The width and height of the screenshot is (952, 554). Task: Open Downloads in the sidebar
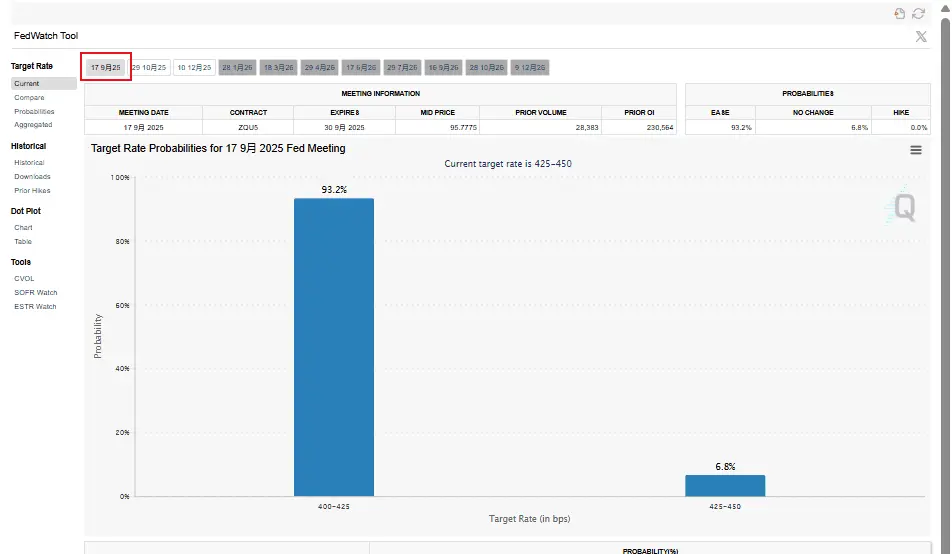pyautogui.click(x=32, y=177)
